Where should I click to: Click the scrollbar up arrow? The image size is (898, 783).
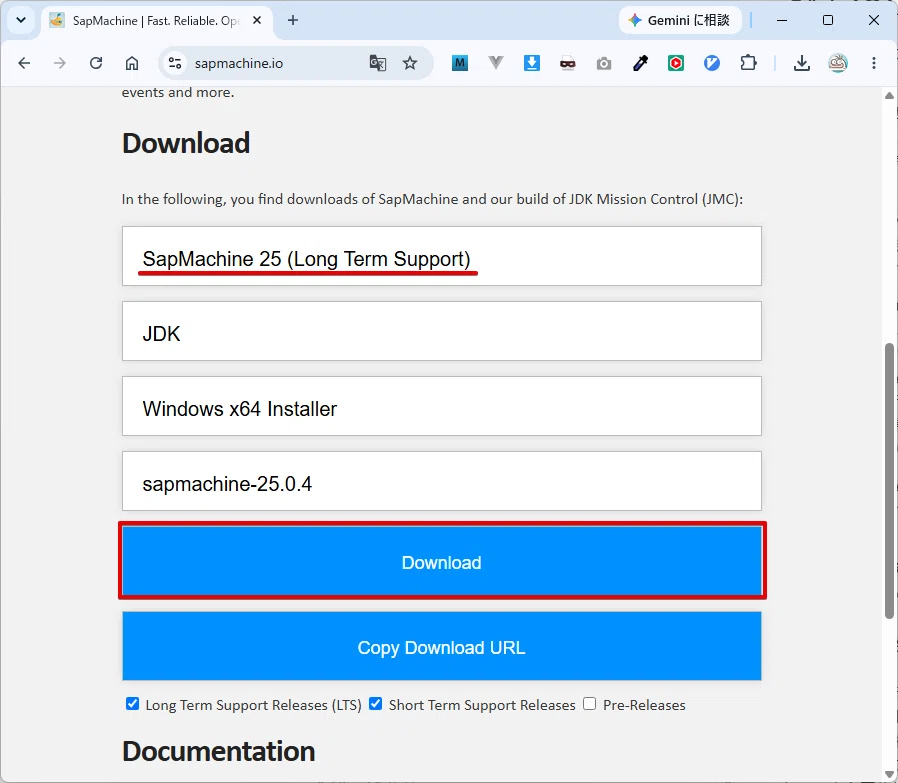889,96
